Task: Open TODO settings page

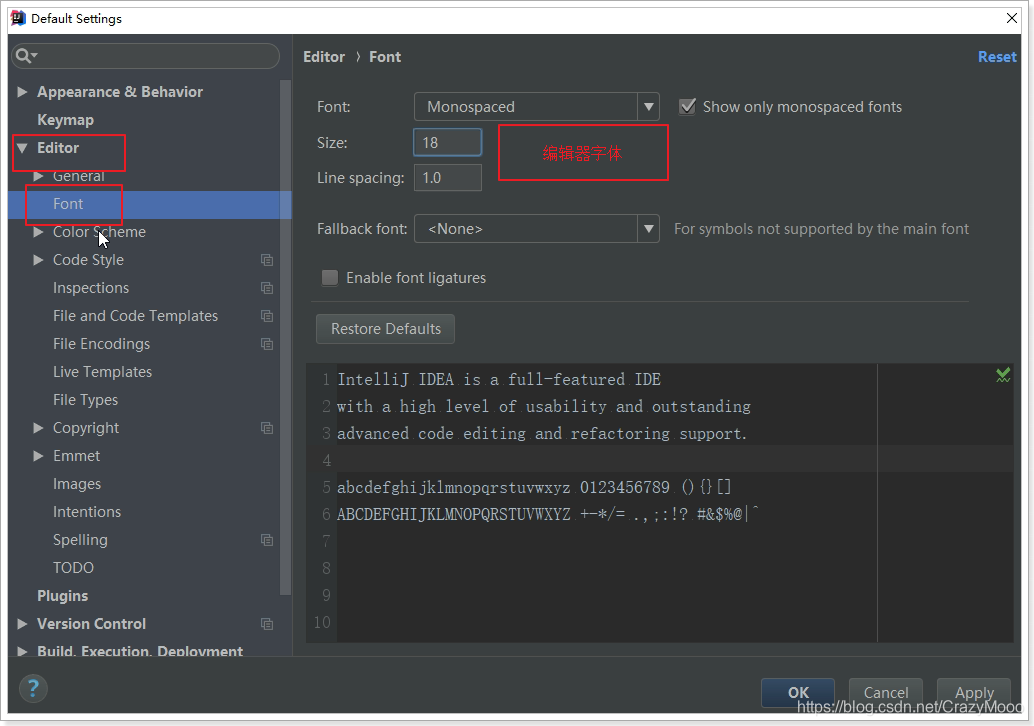Action: coord(73,568)
